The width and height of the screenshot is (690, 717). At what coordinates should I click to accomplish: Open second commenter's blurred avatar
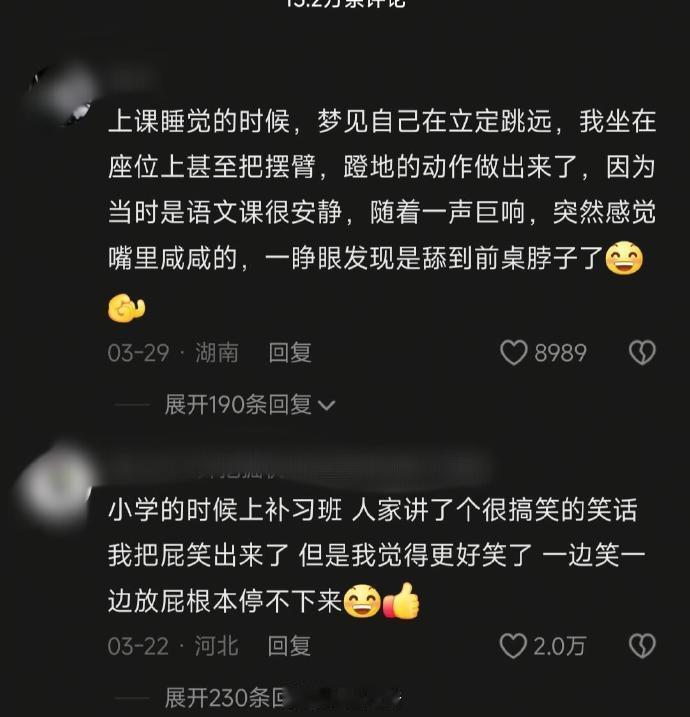point(54,487)
